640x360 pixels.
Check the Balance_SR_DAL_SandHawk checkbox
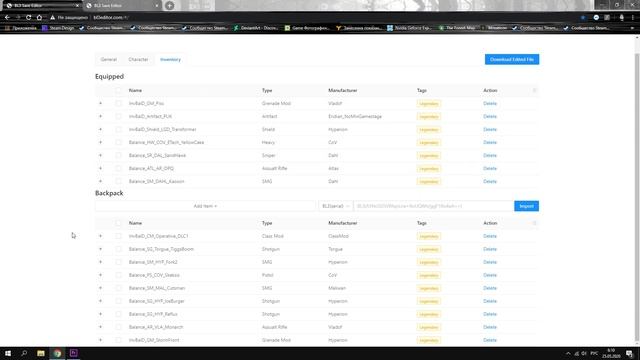click(118, 156)
